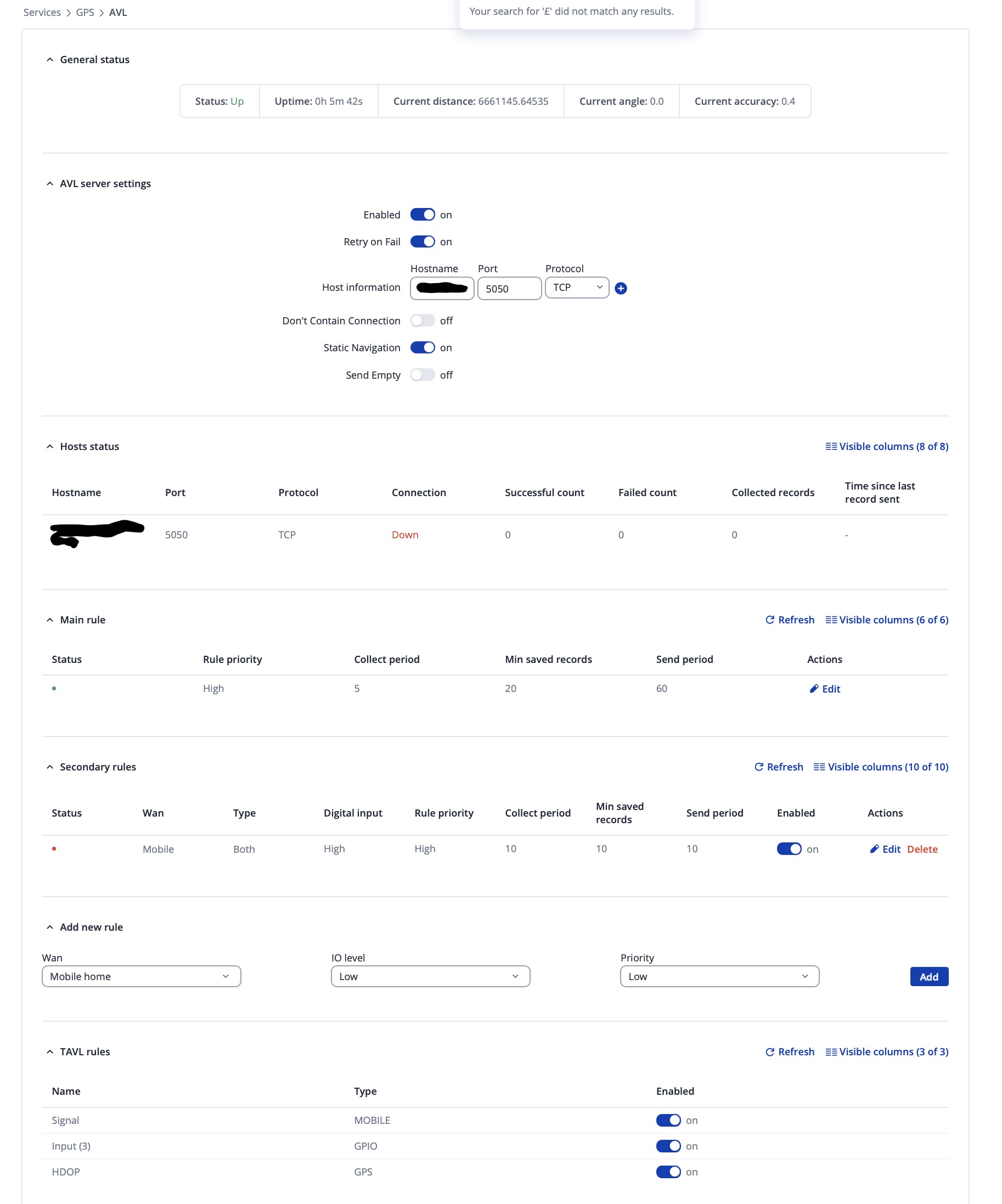Toggle the Static Navigation switch
Screen dimensions: 1002x1204
coord(423,347)
